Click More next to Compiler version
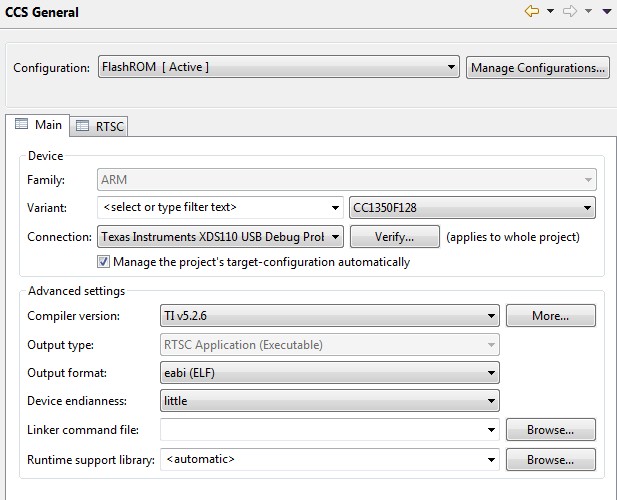Viewport: 617px width, 500px height. [550, 315]
